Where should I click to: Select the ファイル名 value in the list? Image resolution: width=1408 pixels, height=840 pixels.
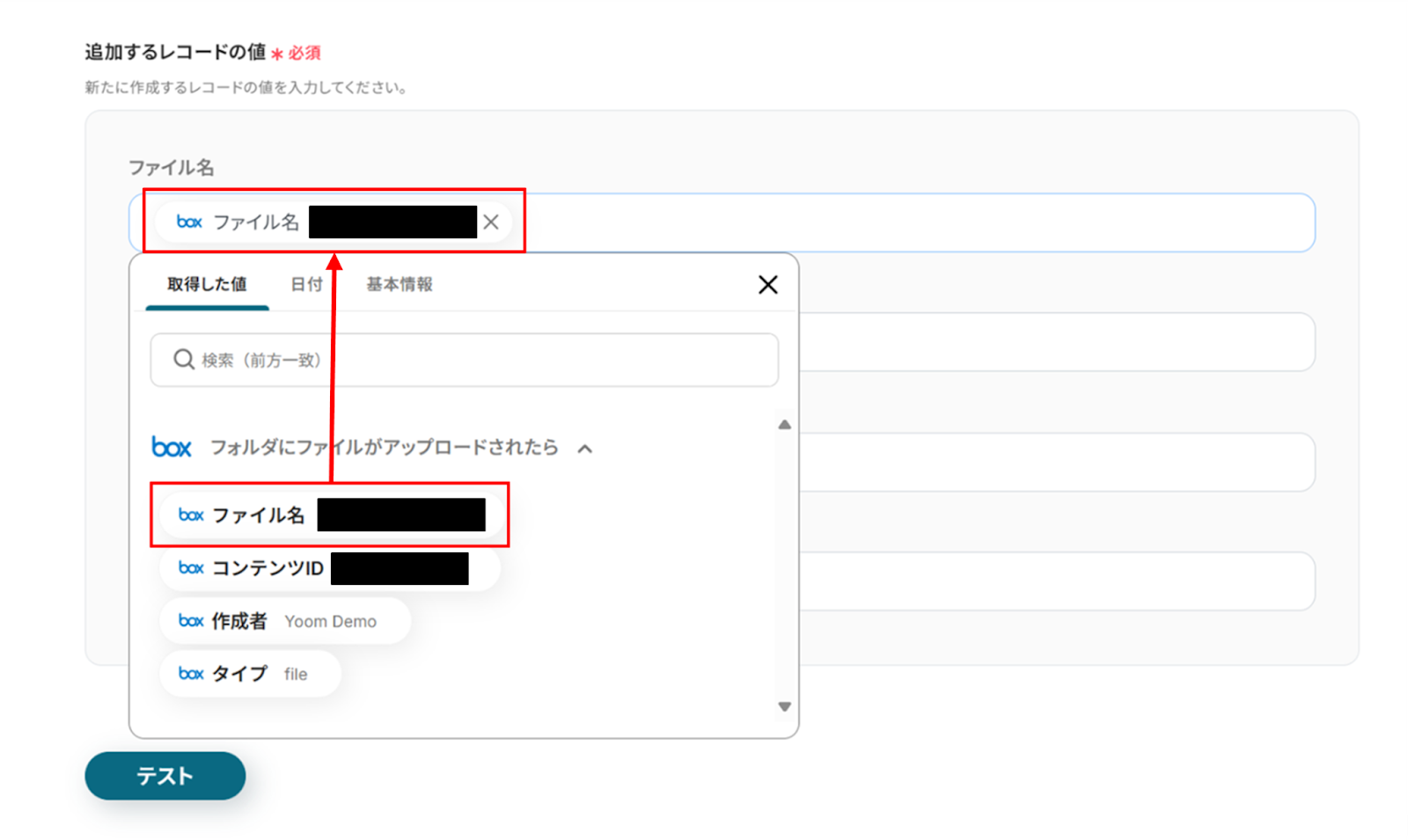coord(331,515)
